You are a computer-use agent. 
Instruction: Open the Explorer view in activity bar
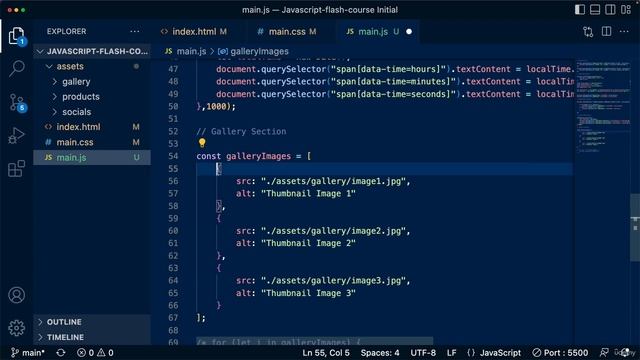16,36
